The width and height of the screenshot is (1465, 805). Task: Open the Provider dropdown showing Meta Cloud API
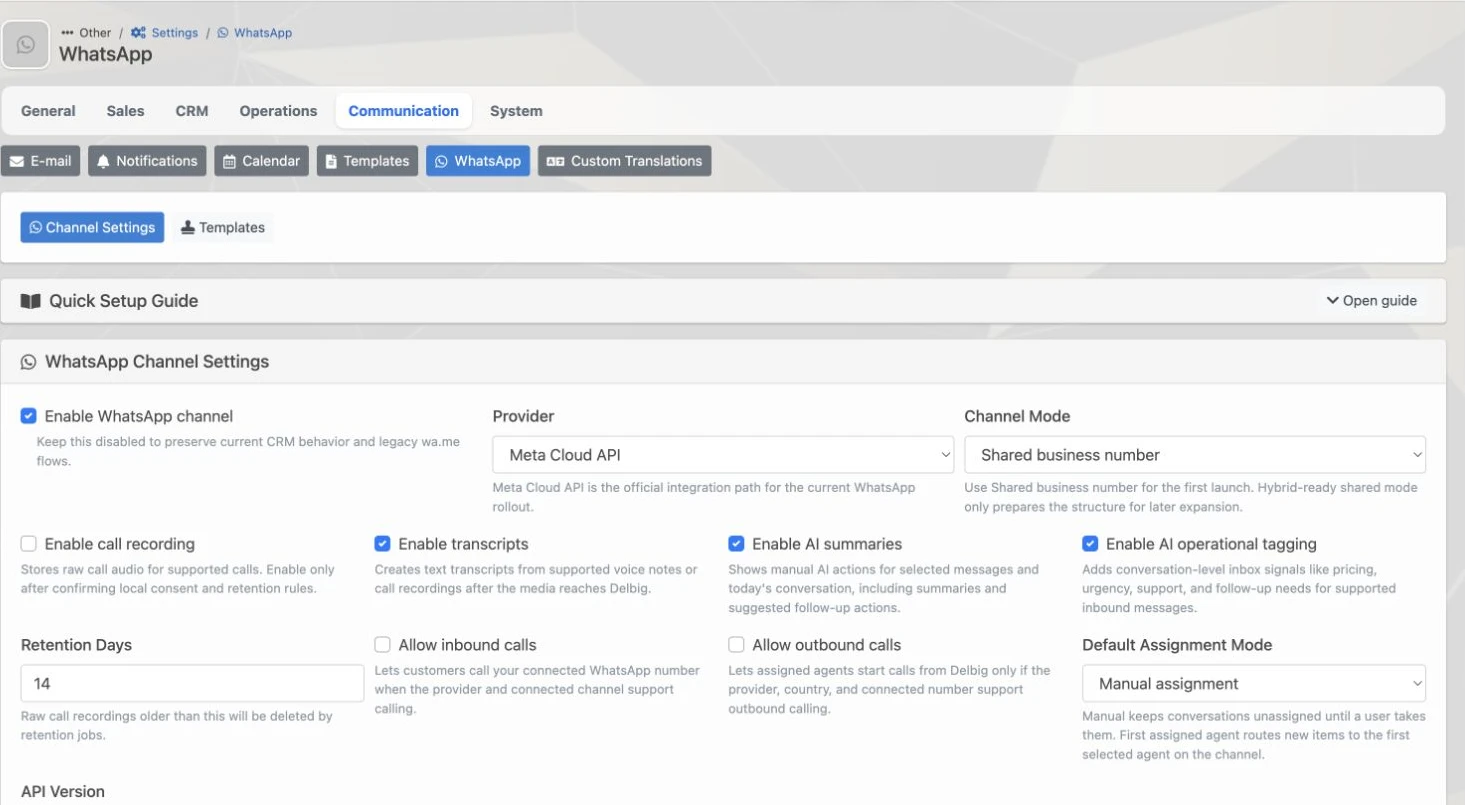tap(723, 455)
